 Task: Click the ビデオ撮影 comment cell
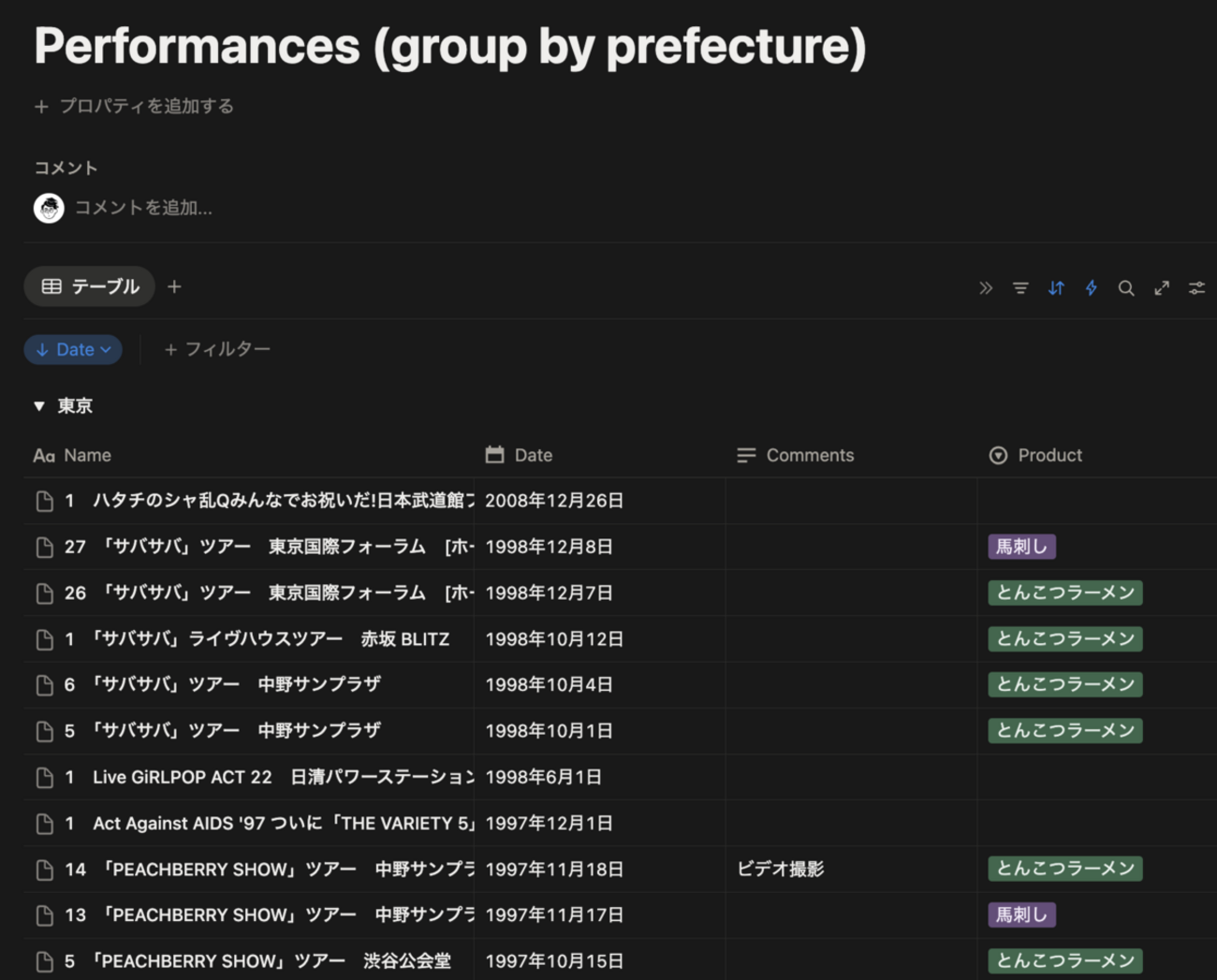tap(781, 869)
